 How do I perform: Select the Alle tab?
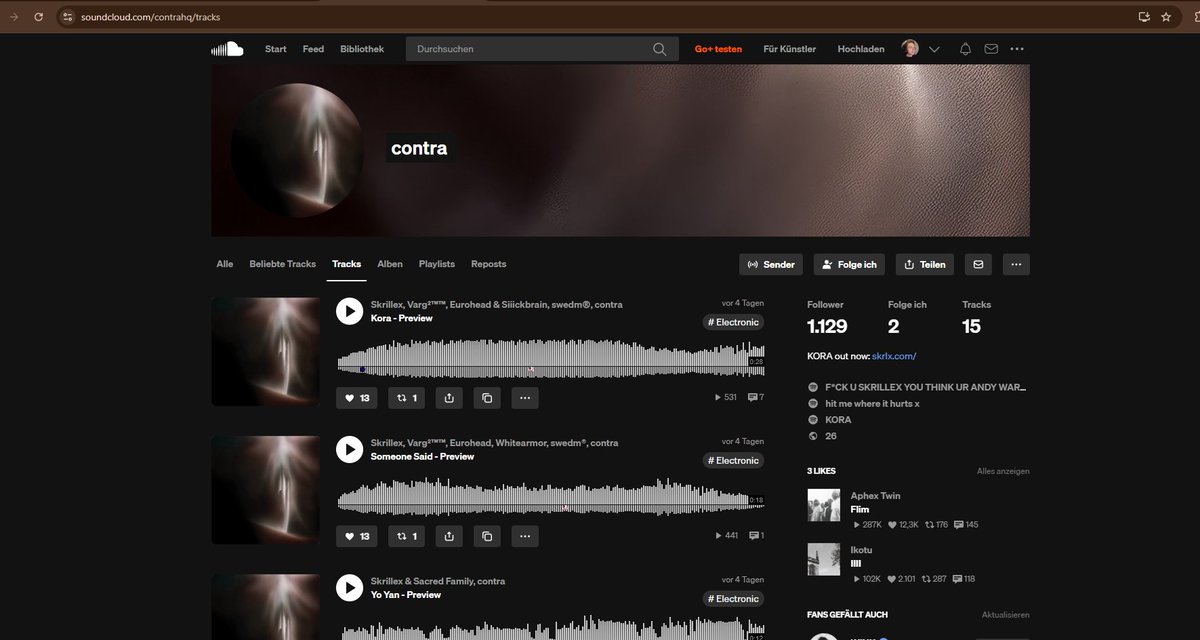click(225, 264)
